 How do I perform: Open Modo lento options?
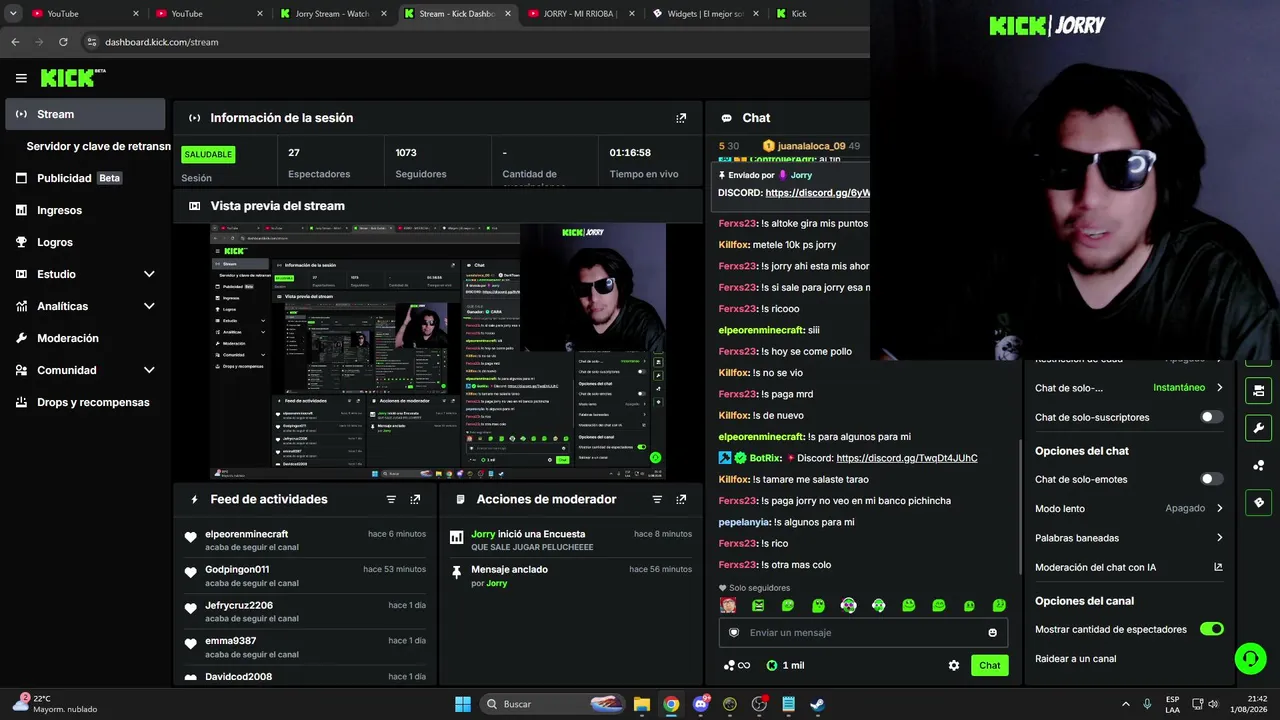point(1128,508)
